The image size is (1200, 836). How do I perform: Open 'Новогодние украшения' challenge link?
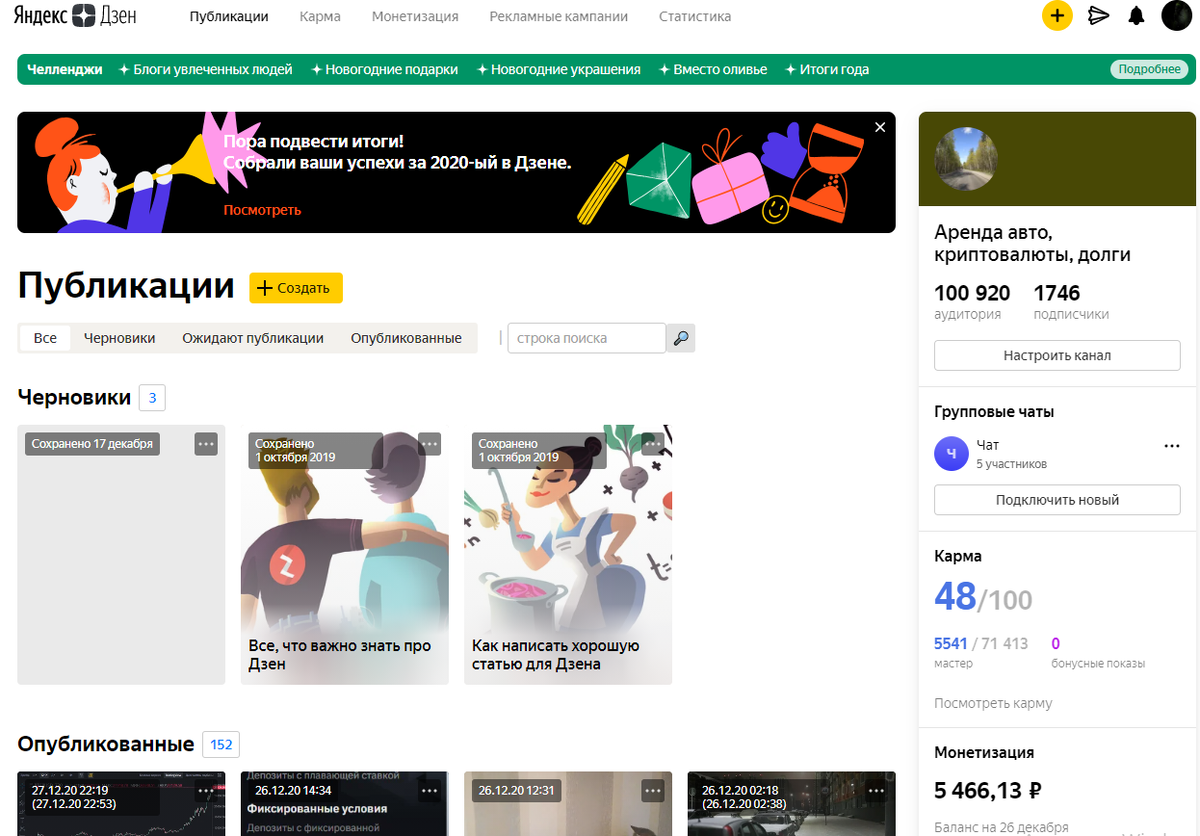click(x=558, y=70)
